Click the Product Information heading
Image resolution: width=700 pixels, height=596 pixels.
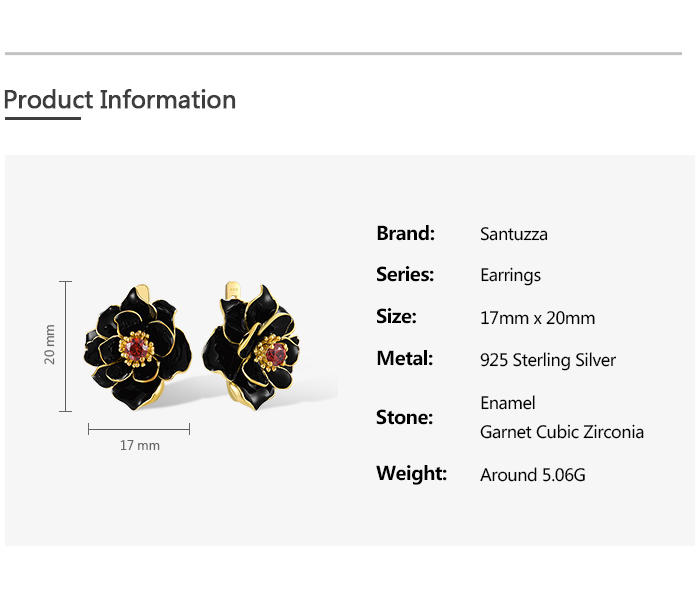[x=120, y=100]
